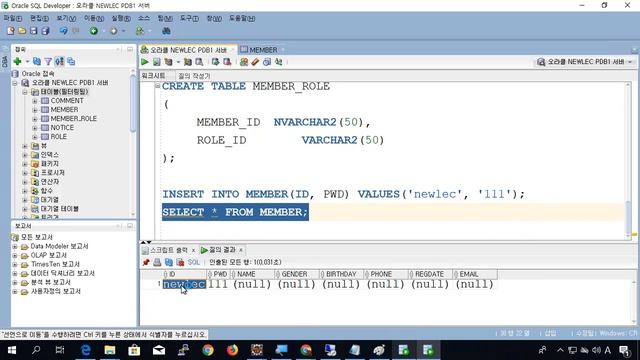This screenshot has width=640, height=360.
Task: Click the Run Script icon in worksheet toolbar
Action: click(156, 62)
